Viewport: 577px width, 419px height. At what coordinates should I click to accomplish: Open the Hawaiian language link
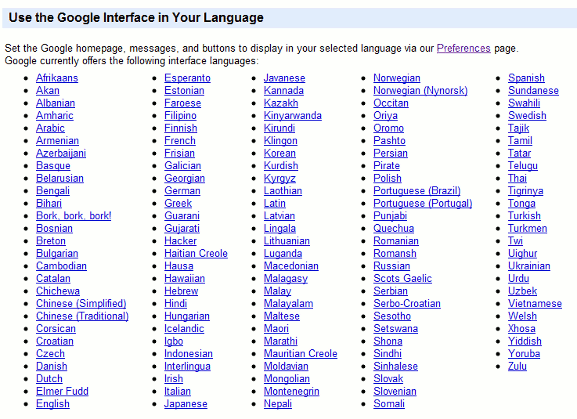tap(184, 278)
